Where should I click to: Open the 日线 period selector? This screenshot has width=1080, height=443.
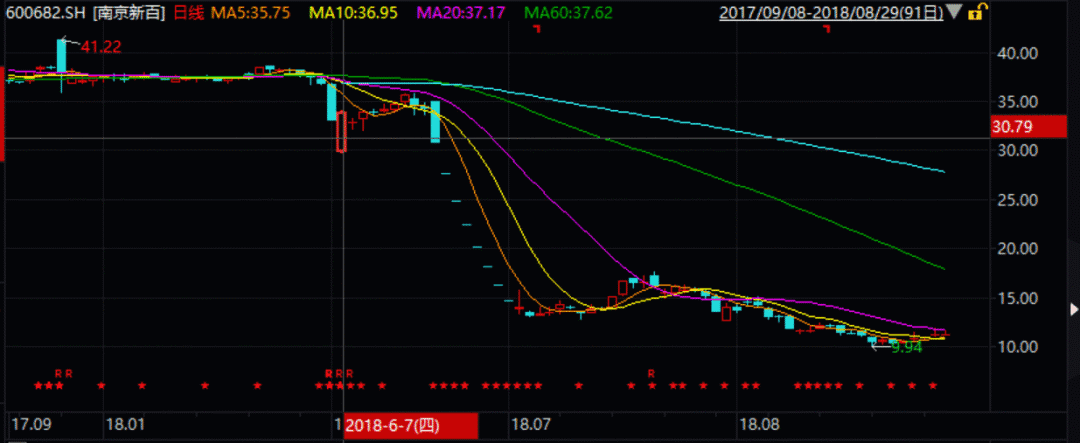click(x=189, y=13)
